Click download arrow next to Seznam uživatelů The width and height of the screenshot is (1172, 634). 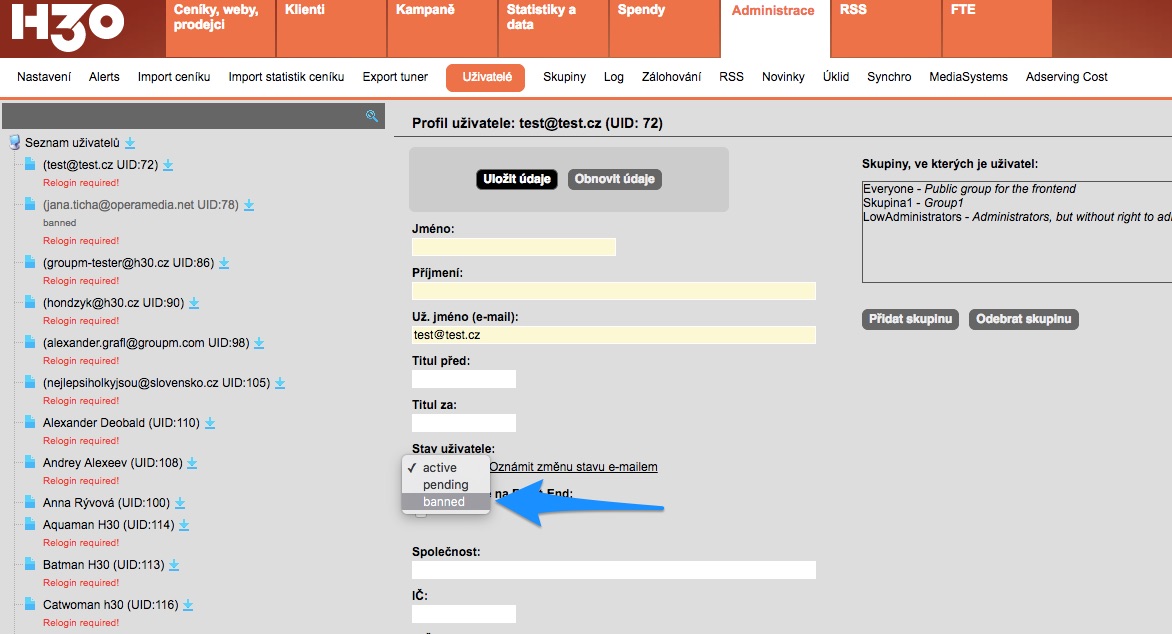[130, 143]
